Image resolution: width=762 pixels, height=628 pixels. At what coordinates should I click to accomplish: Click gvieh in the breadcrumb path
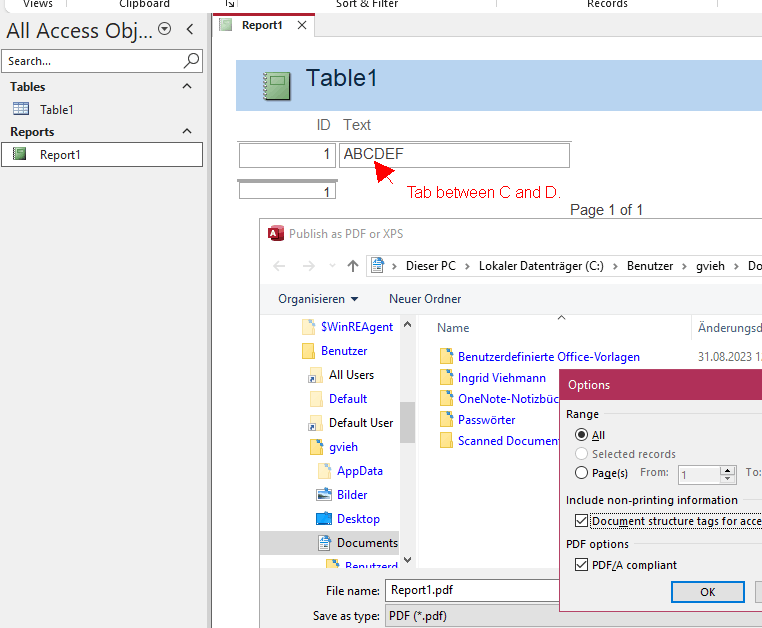tap(710, 266)
